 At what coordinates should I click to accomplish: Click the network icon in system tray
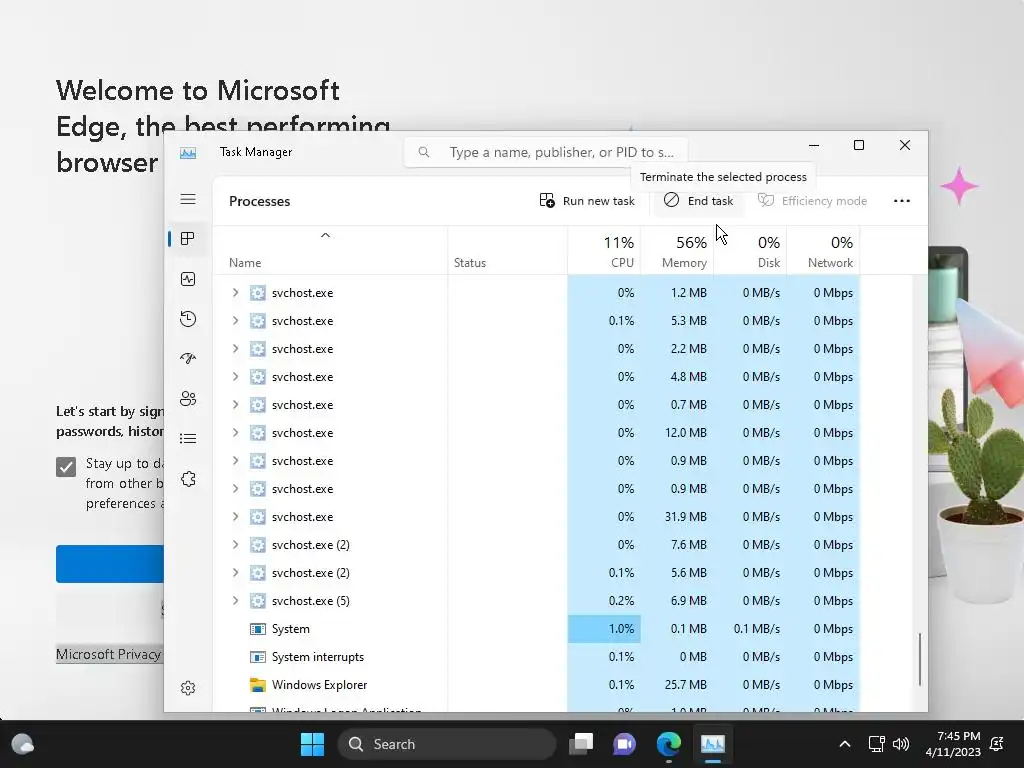(876, 744)
